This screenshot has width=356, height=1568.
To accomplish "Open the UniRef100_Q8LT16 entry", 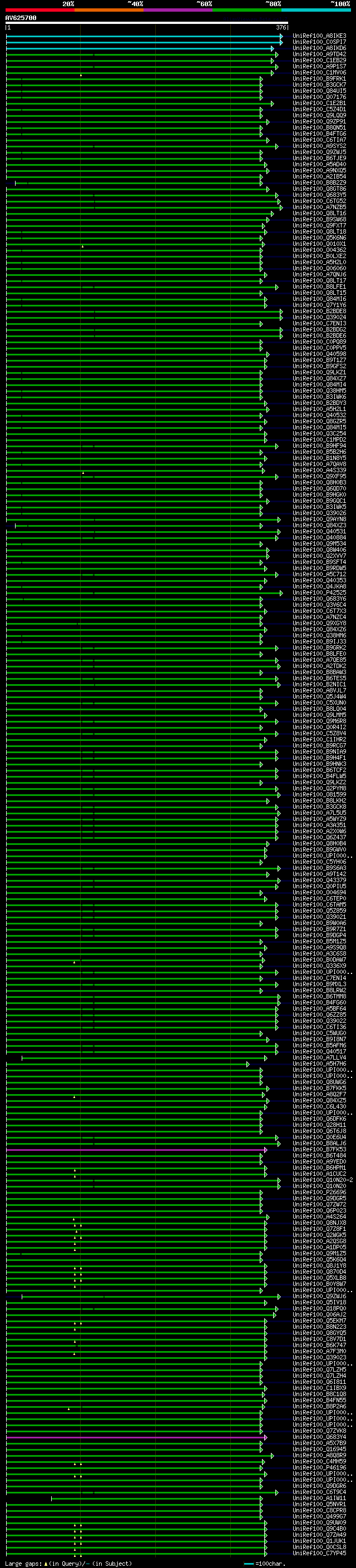I will pyautogui.click(x=319, y=213).
